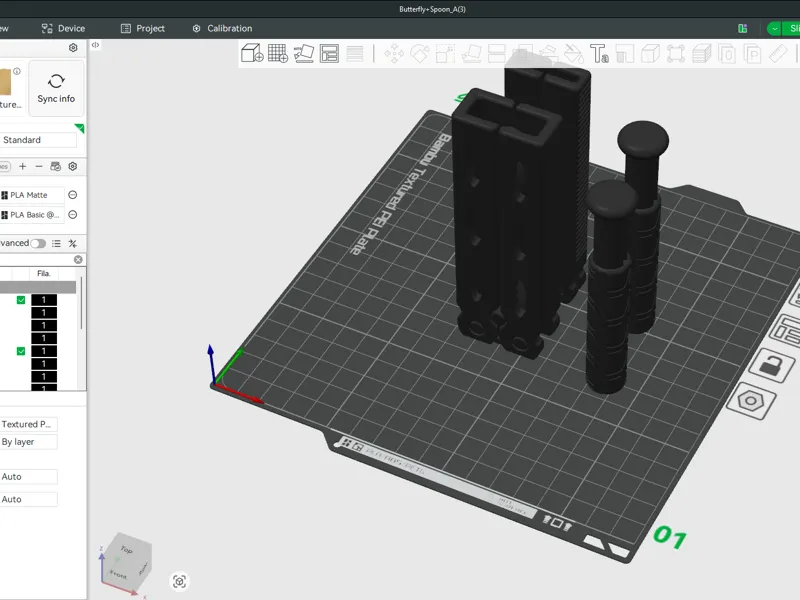The image size is (800, 600).
Task: Uncheck the first green checkbox in object list
Action: [x=21, y=300]
